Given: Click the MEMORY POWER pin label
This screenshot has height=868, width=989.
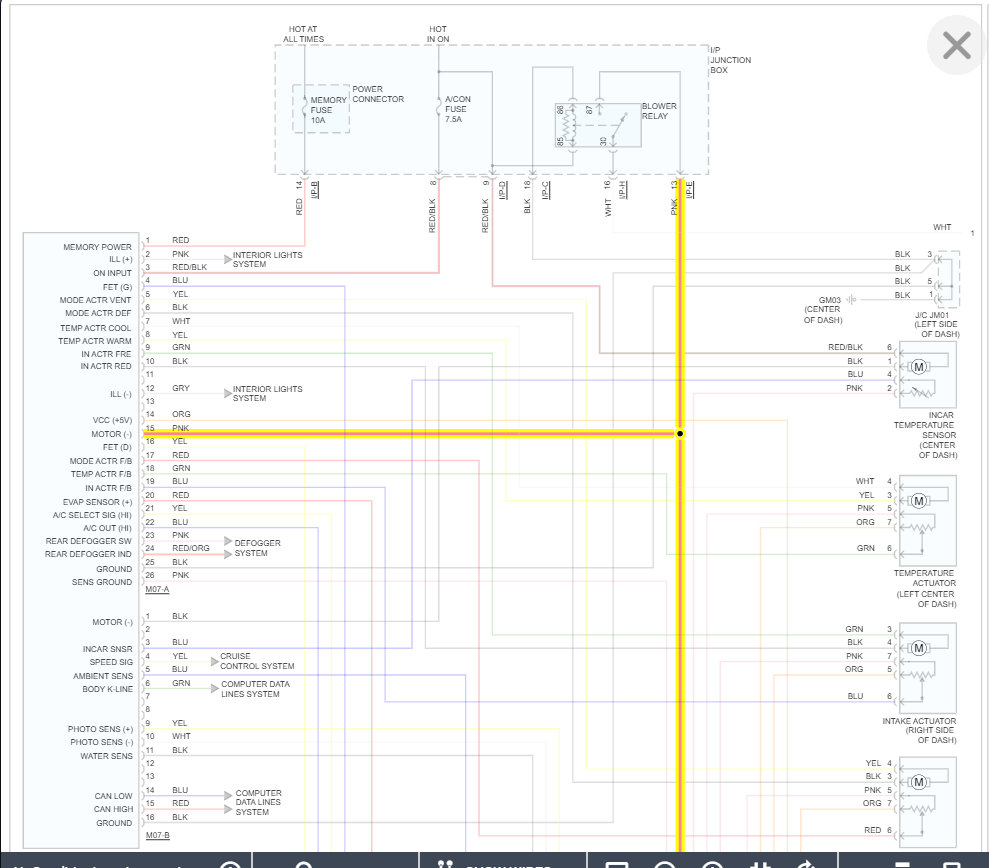Looking at the screenshot, I should coord(97,247).
